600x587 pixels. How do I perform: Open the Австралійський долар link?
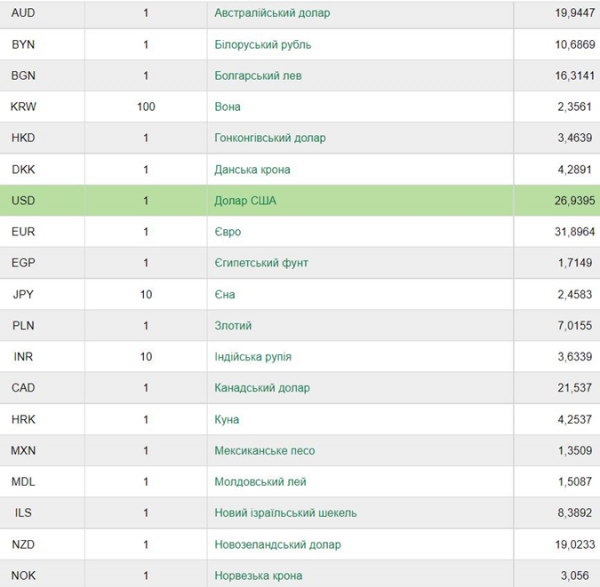pos(272,13)
